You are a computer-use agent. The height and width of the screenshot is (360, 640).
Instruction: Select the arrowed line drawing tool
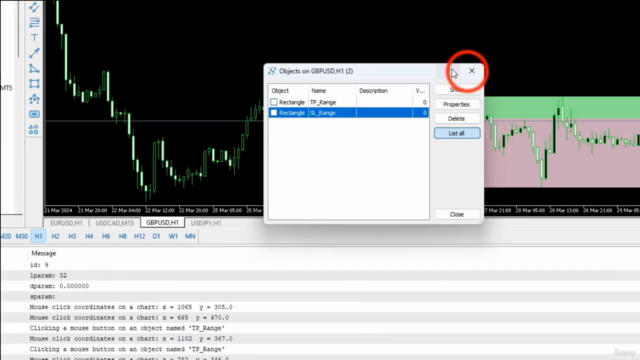[34, 53]
